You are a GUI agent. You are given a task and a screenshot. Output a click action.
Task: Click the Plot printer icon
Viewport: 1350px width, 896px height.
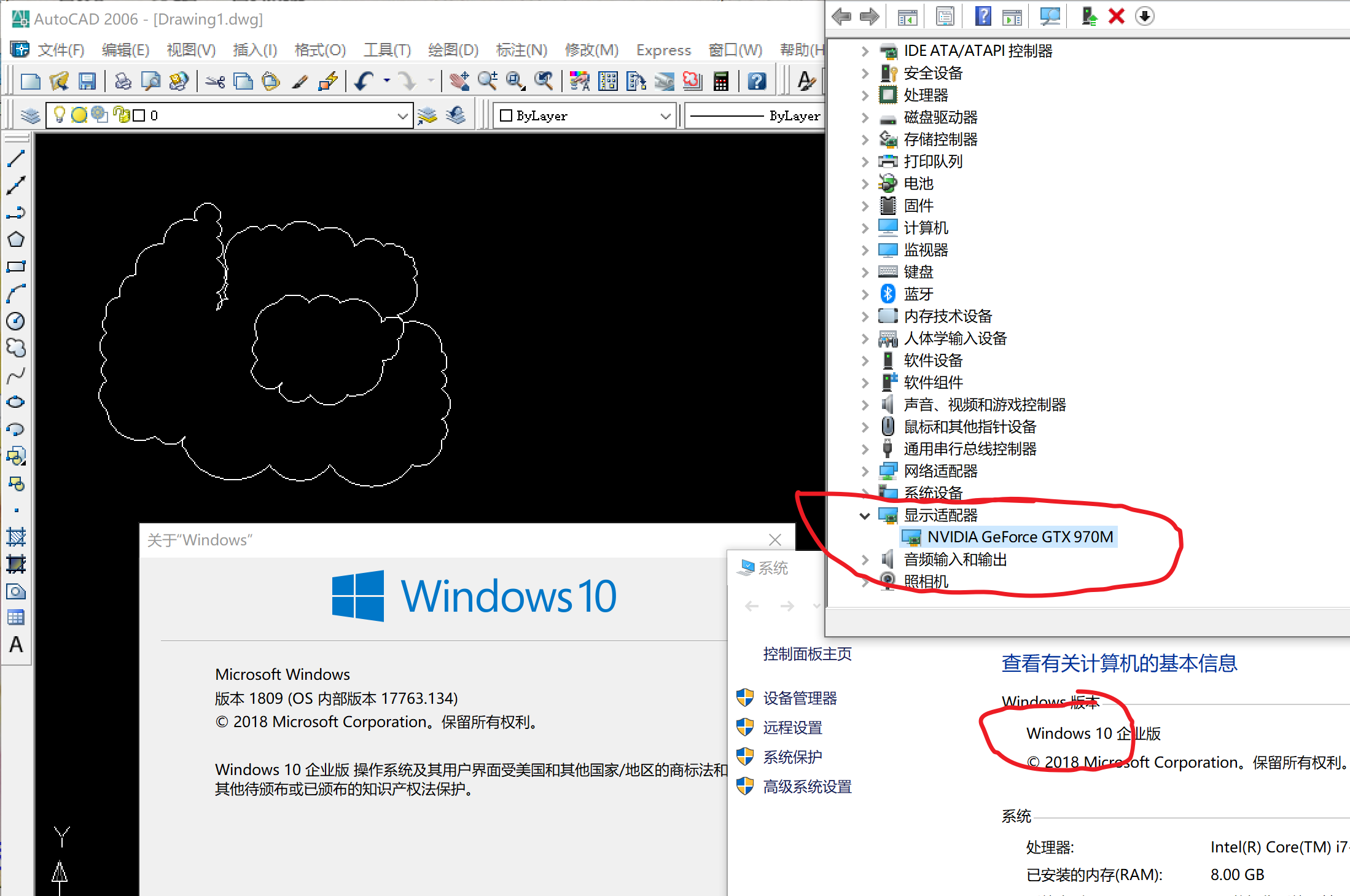coord(123,81)
